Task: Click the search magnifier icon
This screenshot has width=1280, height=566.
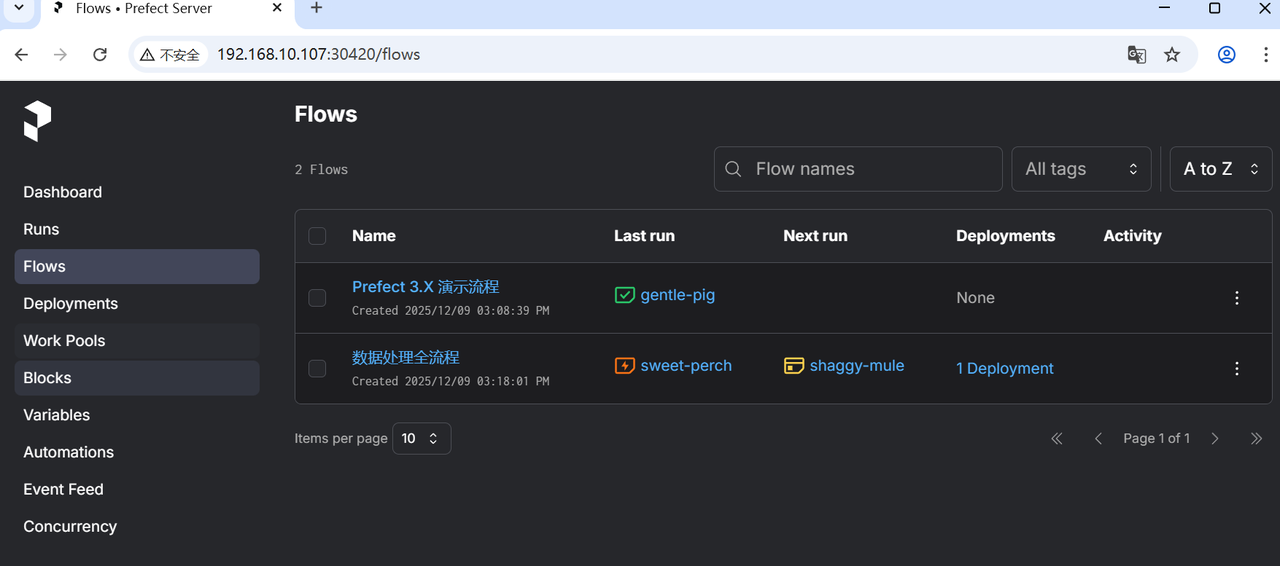Action: coord(733,169)
